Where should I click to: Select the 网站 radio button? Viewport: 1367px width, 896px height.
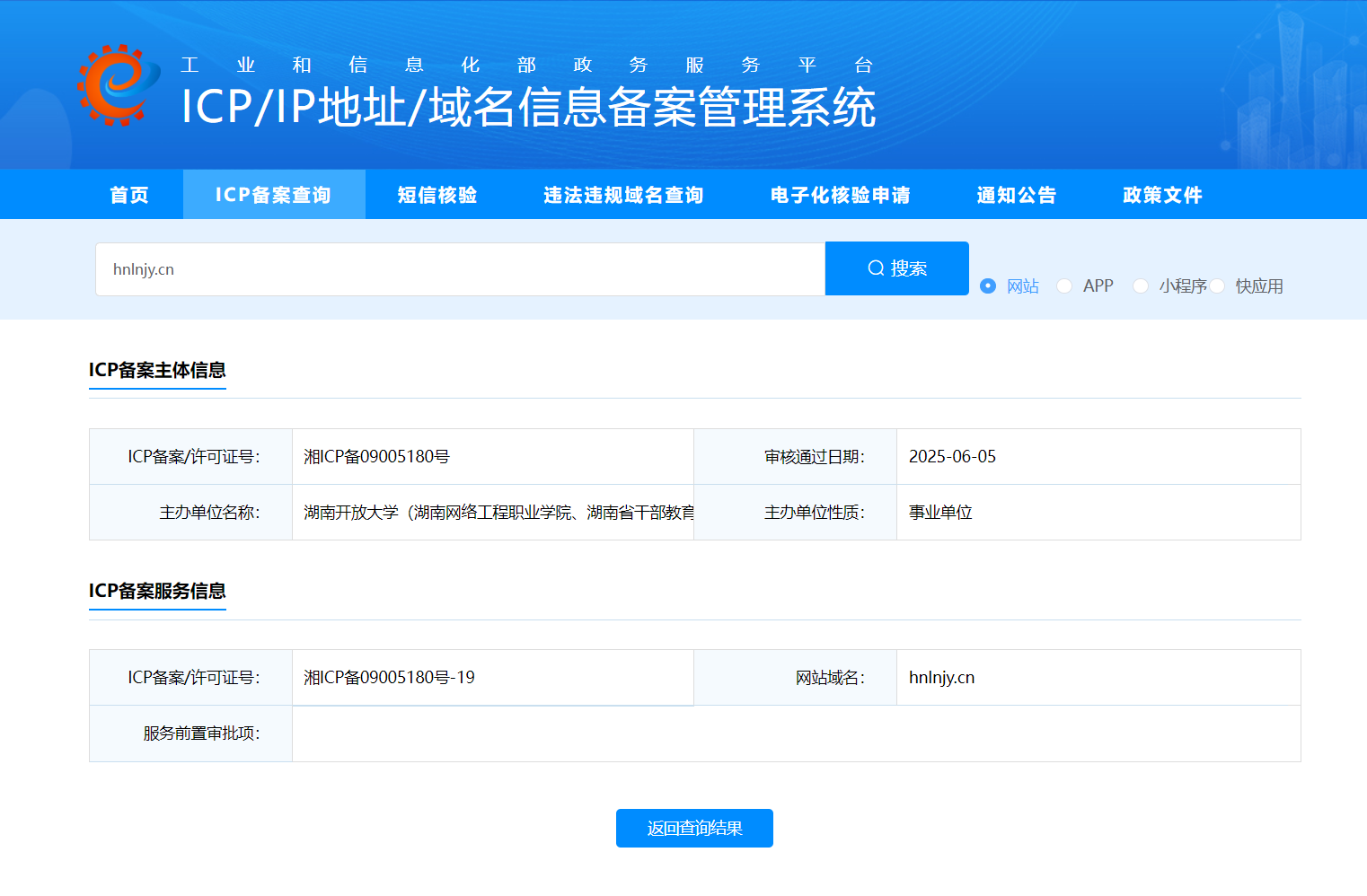click(x=988, y=285)
